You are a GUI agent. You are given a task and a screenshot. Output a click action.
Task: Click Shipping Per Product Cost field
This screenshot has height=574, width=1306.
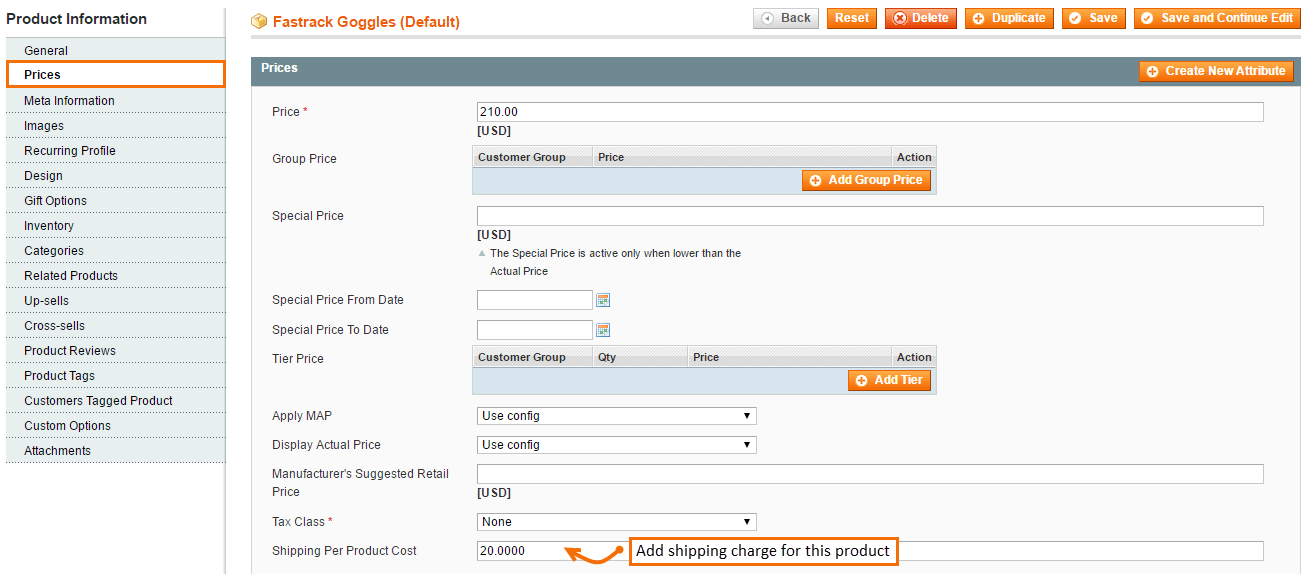[x=870, y=551]
